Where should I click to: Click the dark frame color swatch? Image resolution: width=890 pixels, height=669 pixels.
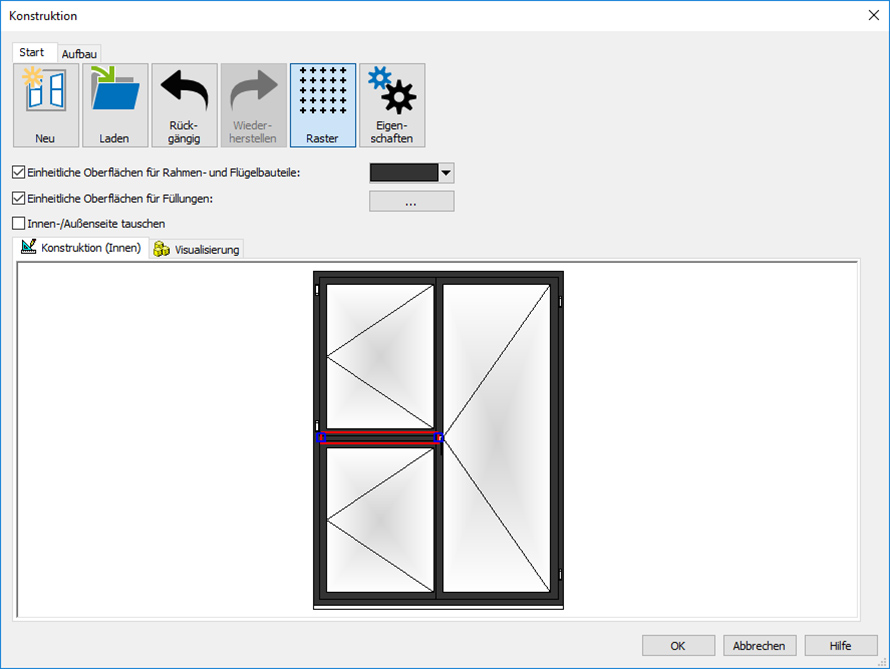[404, 172]
